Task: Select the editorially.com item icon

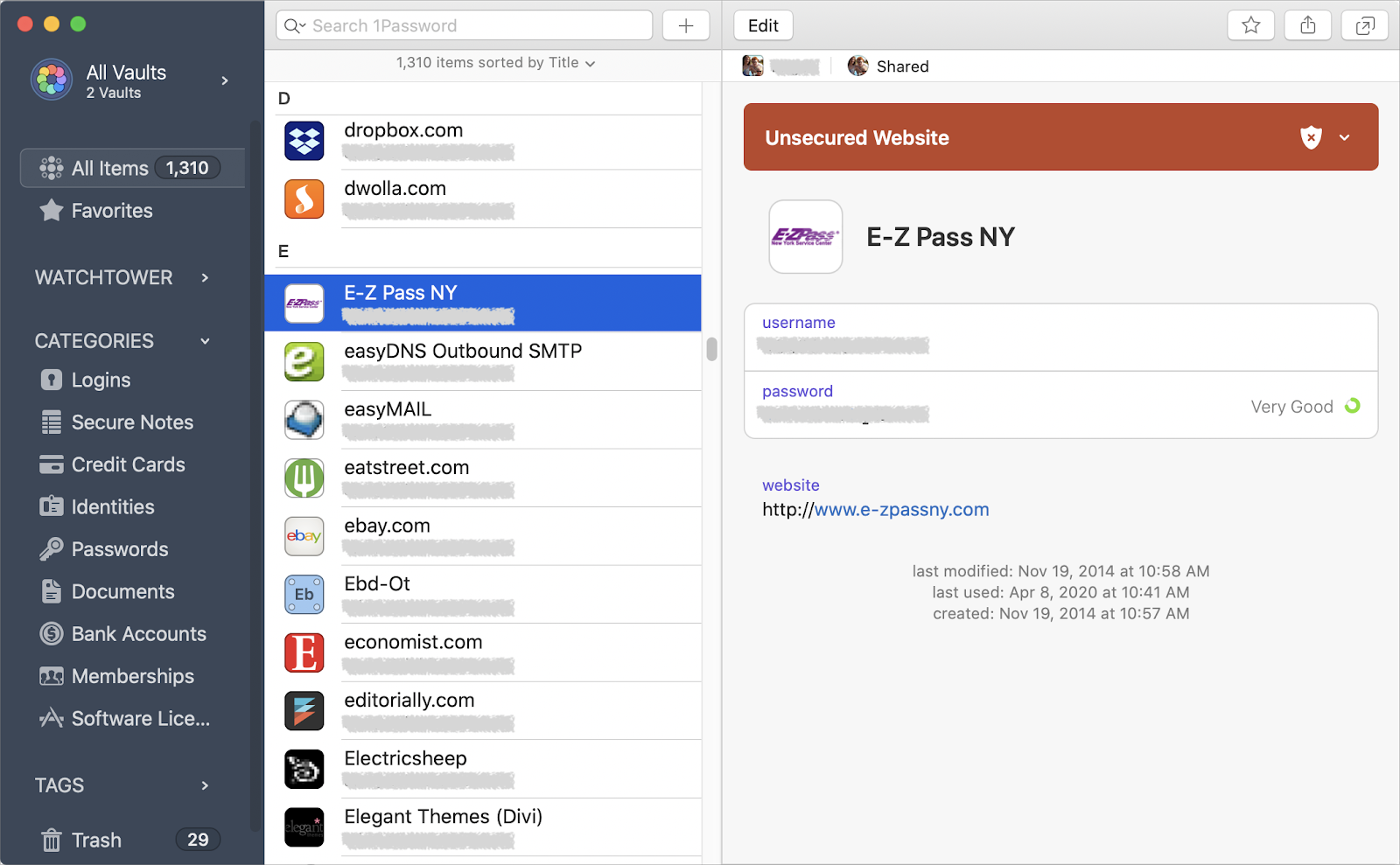Action: coord(304,711)
